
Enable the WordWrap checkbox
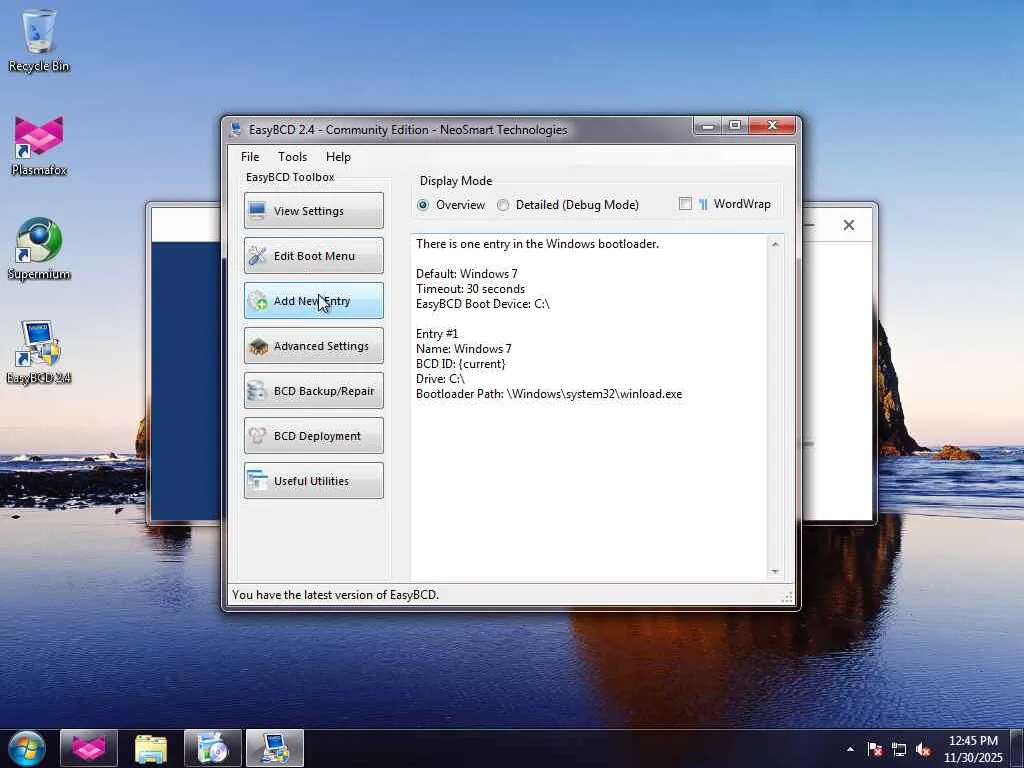click(685, 204)
